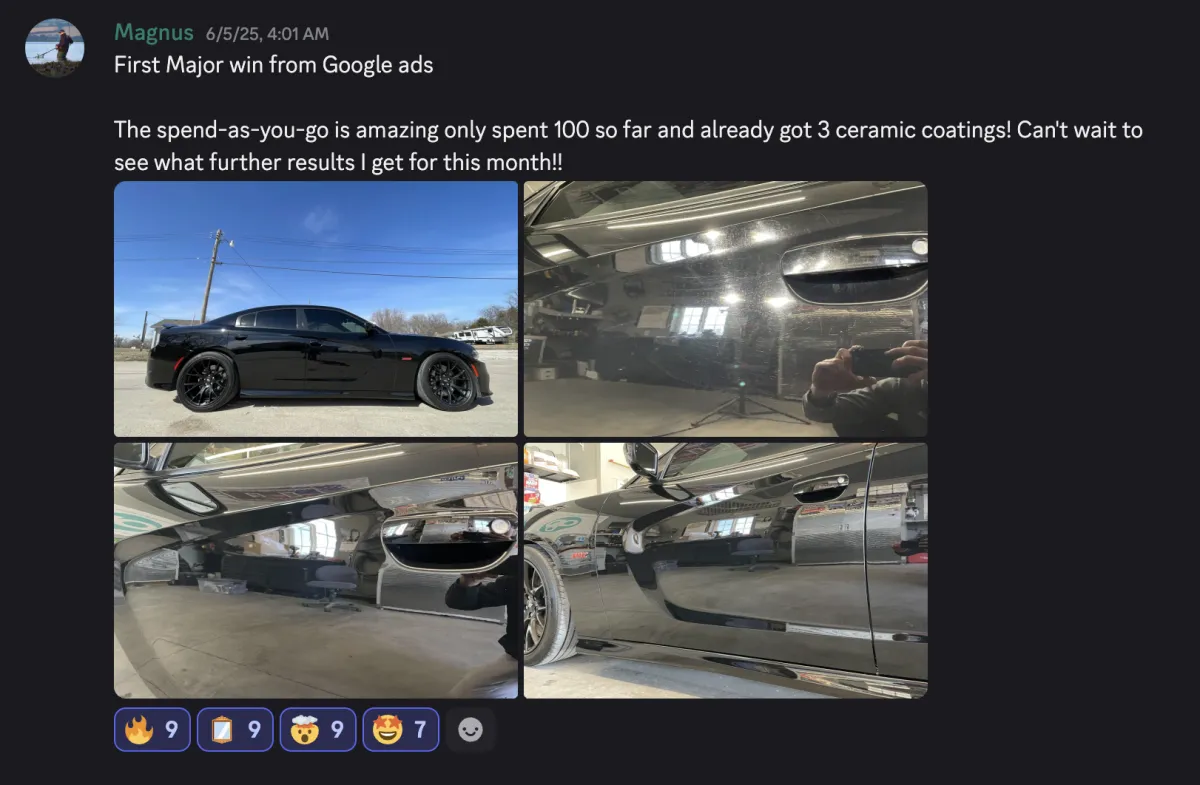Image resolution: width=1200 pixels, height=785 pixels.
Task: Toggle the star-struck emoji reaction
Action: 400,730
